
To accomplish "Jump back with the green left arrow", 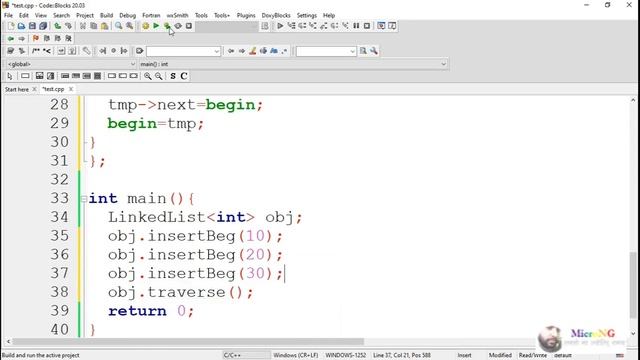I will [11, 38].
